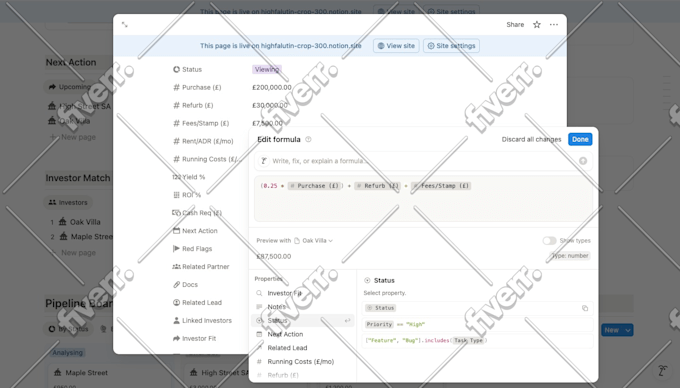This screenshot has width=680, height=388.
Task: Open Site settings in modal banner
Action: 451,46
